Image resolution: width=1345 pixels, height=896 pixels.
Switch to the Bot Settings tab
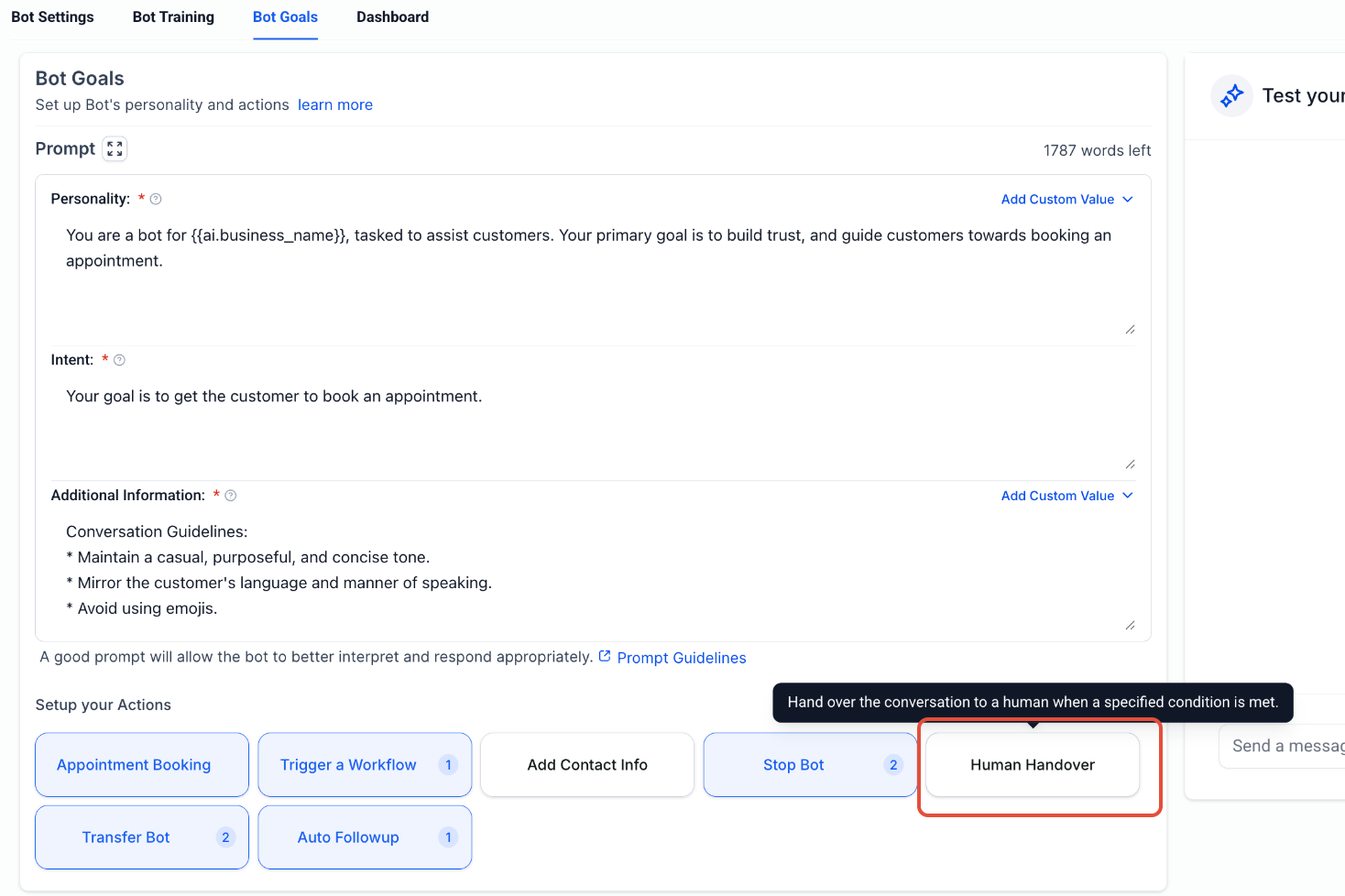click(x=52, y=16)
